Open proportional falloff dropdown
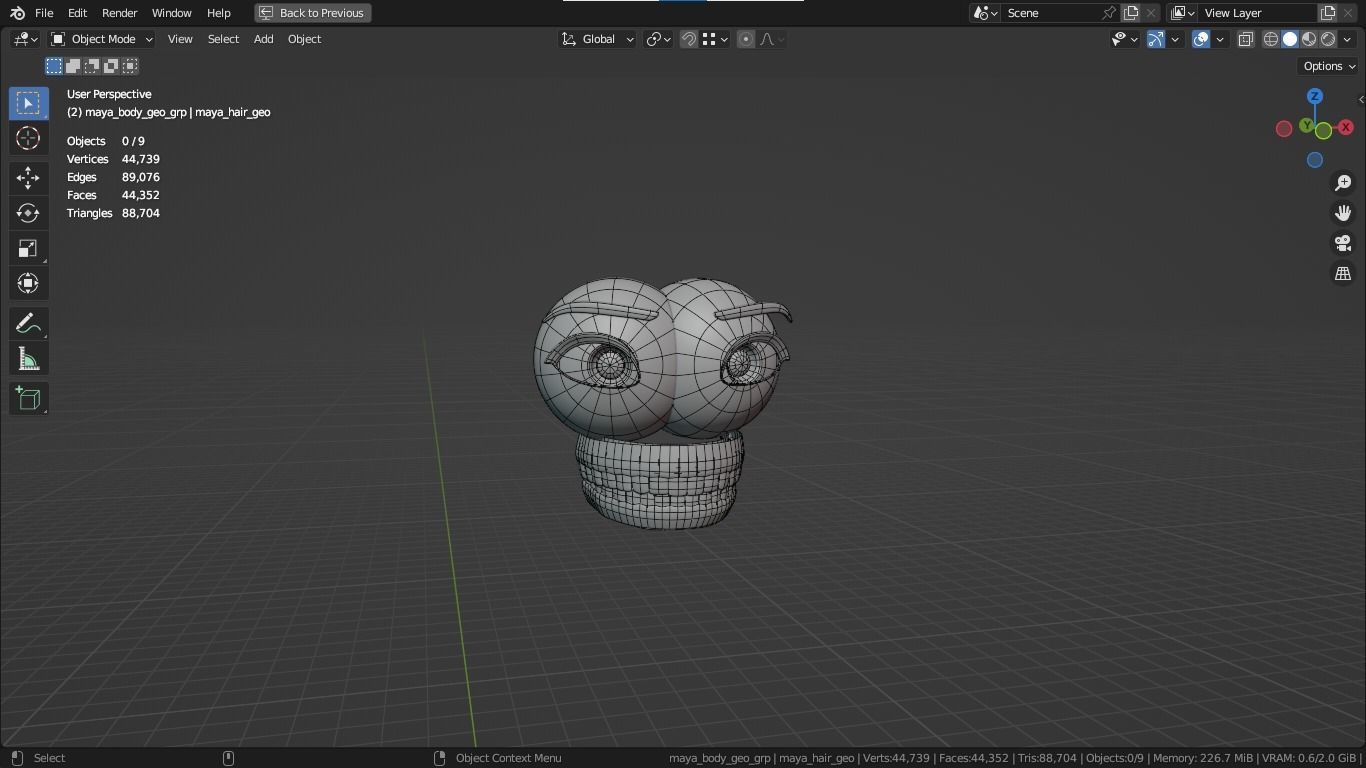The width and height of the screenshot is (1366, 768). click(771, 39)
